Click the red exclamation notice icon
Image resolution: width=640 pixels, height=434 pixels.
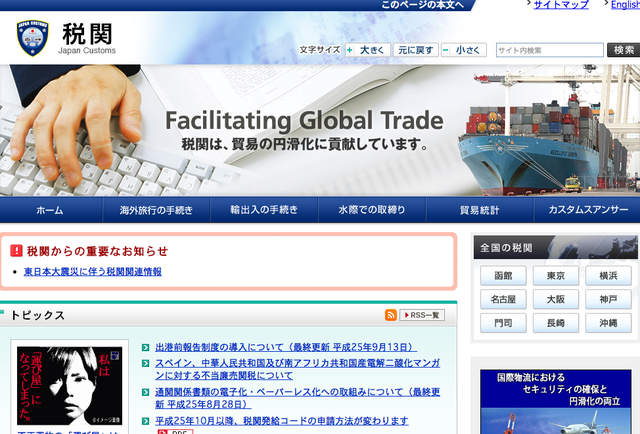pos(16,251)
